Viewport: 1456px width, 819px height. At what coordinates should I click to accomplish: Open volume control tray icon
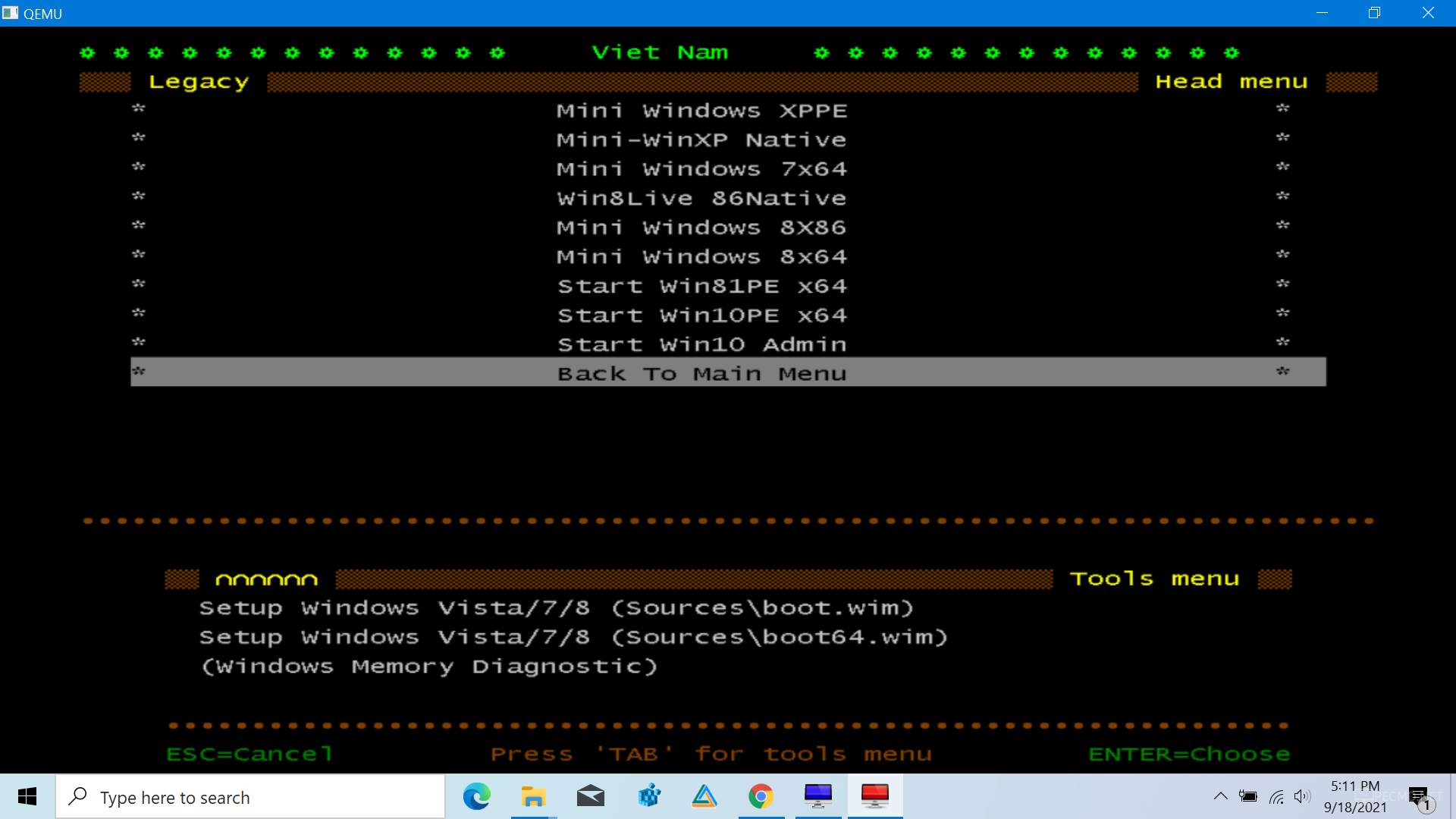pyautogui.click(x=1302, y=796)
